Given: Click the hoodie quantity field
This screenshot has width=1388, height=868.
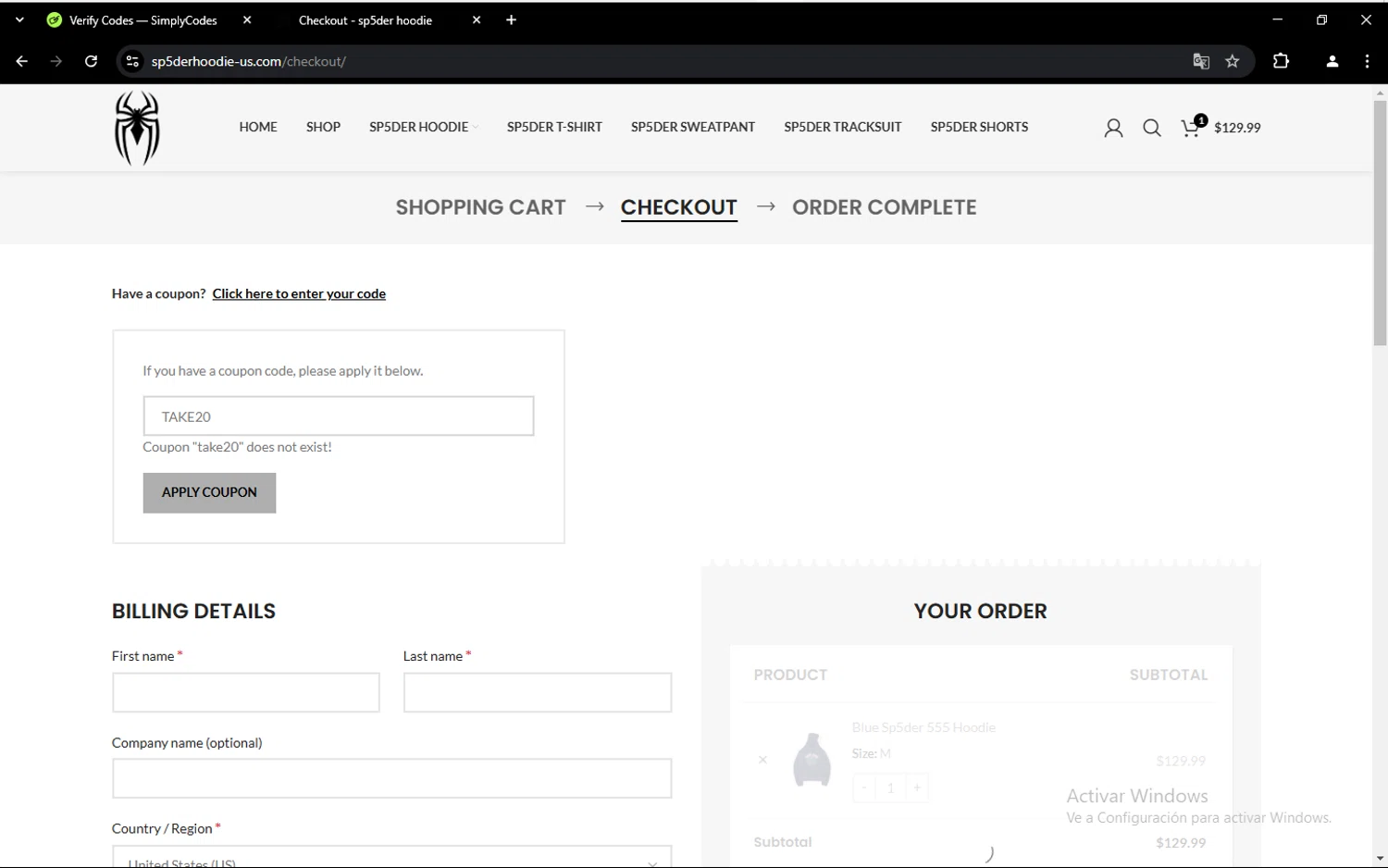Looking at the screenshot, I should (890, 787).
